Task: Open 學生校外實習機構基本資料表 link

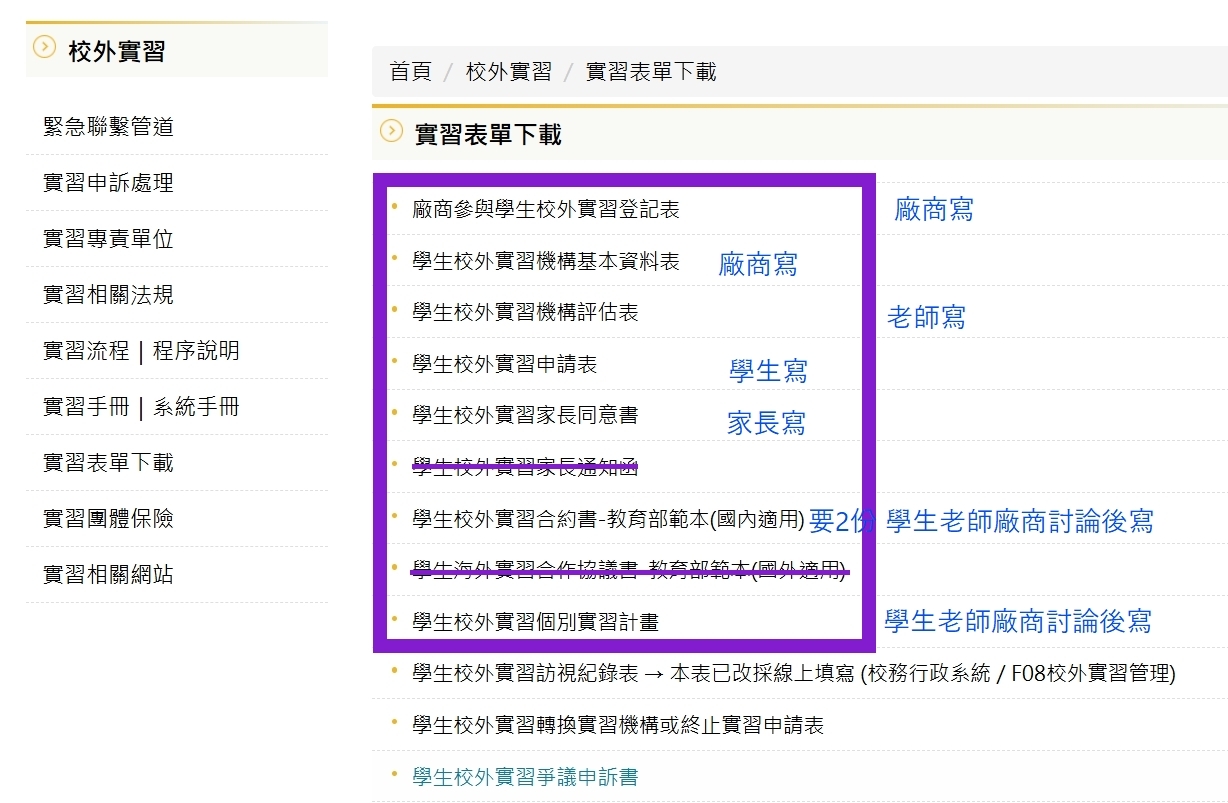Action: (545, 261)
